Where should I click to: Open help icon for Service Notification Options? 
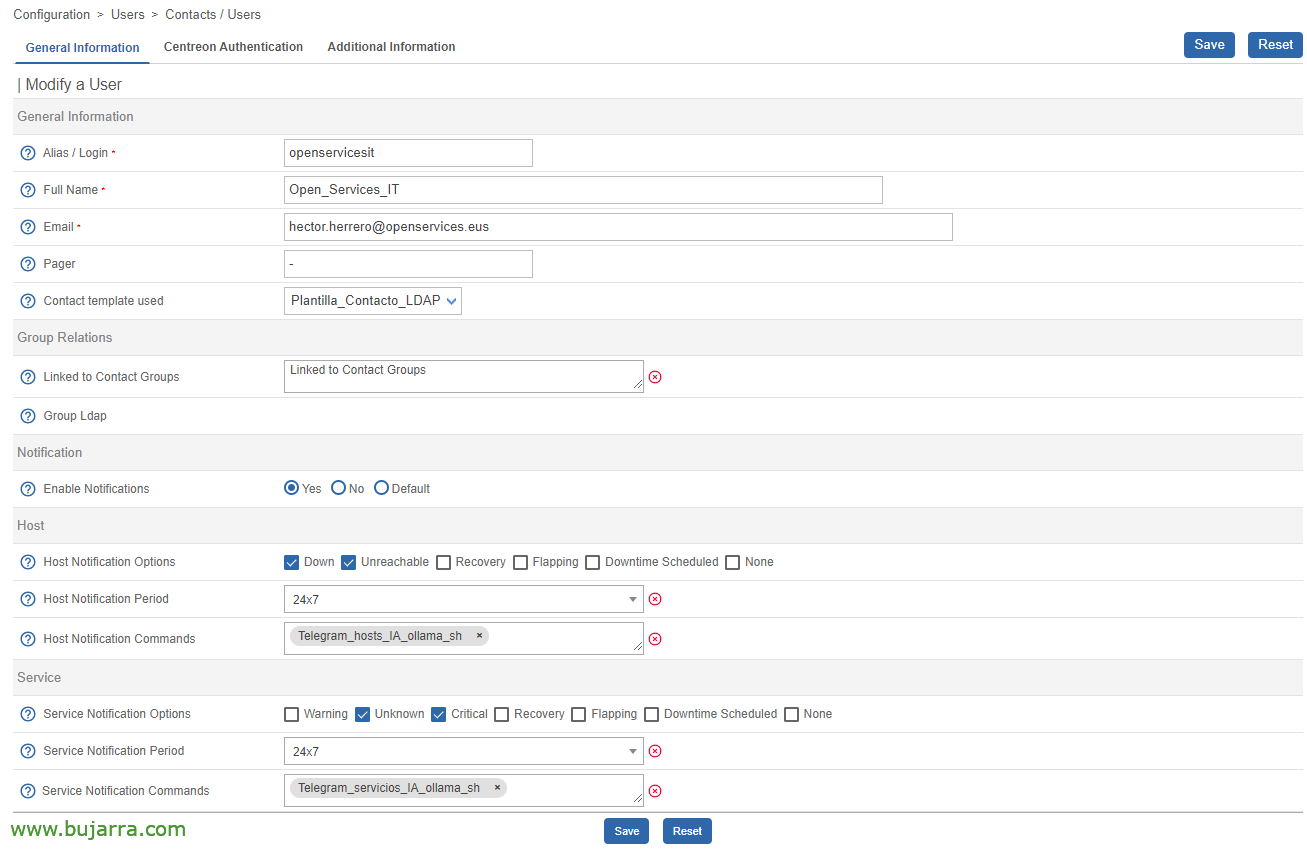point(28,714)
